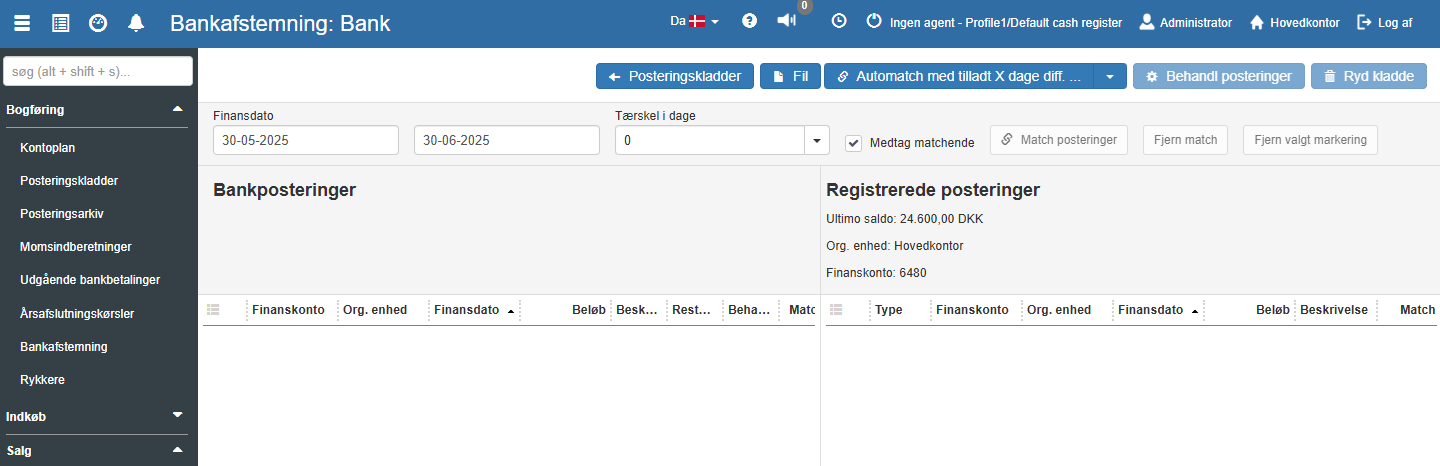The image size is (1440, 466).
Task: Sort Bankposteringer by Beløb column
Action: point(589,310)
